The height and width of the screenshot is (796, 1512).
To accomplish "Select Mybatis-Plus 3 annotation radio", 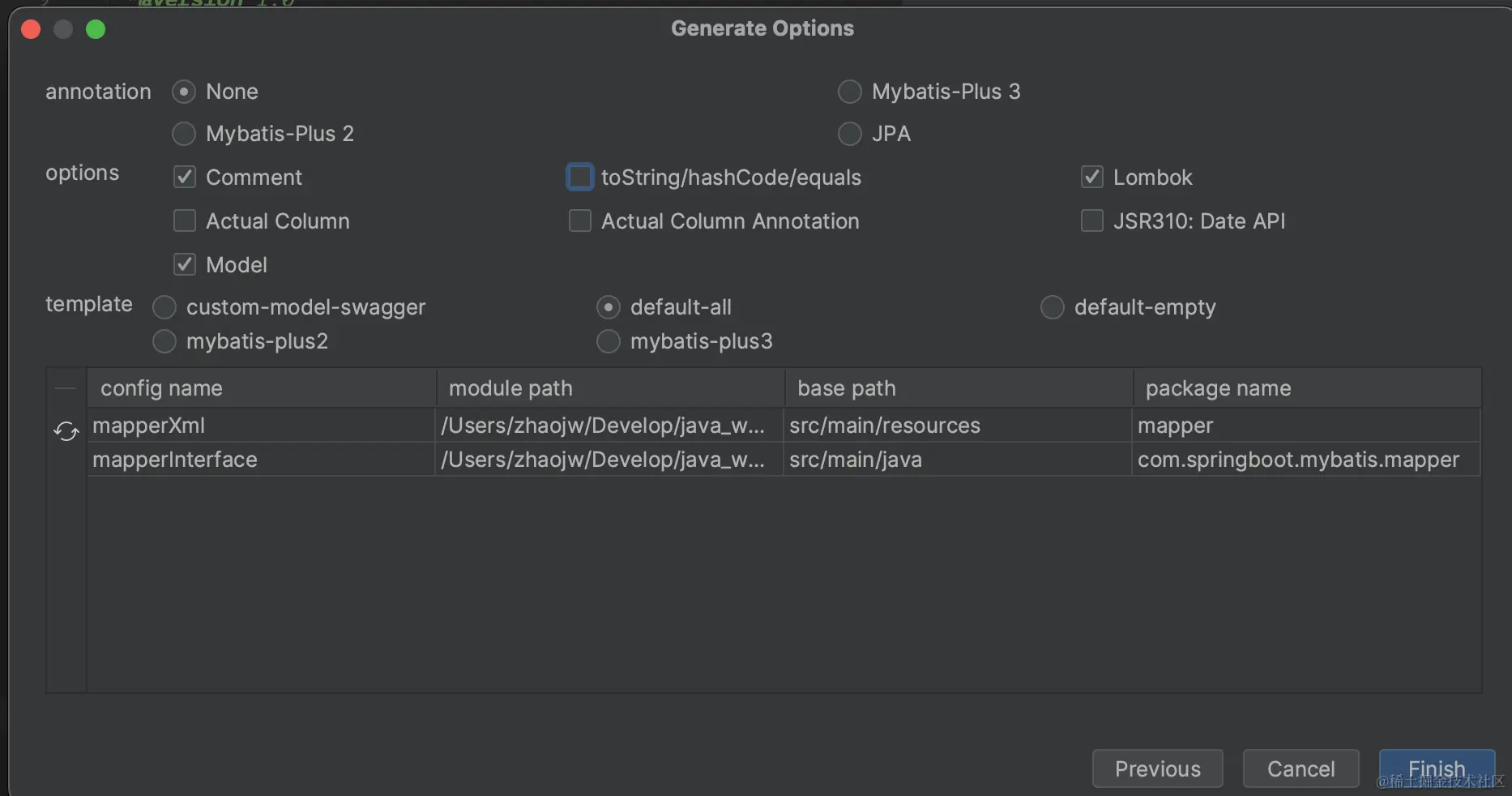I will 849,92.
